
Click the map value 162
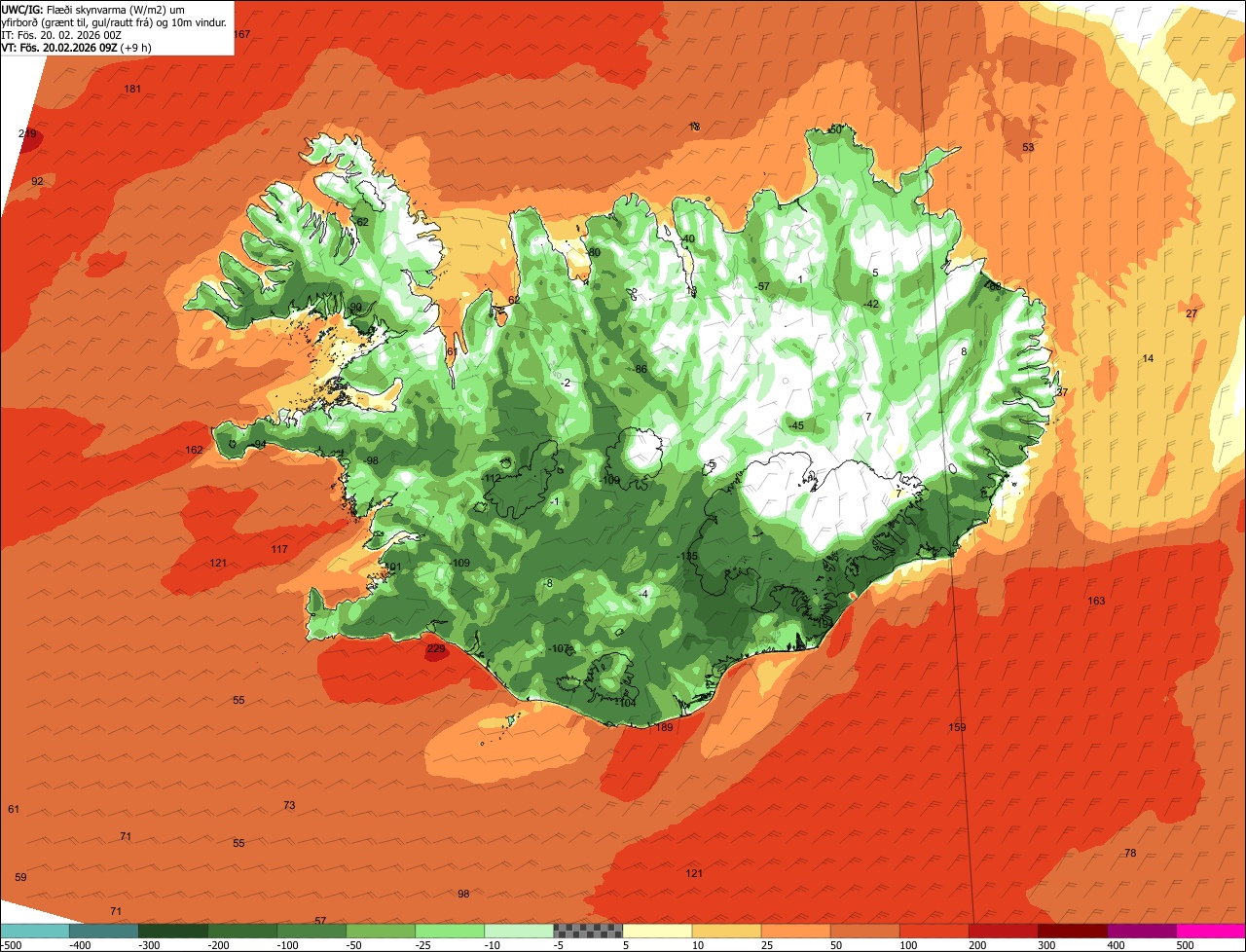click(195, 451)
